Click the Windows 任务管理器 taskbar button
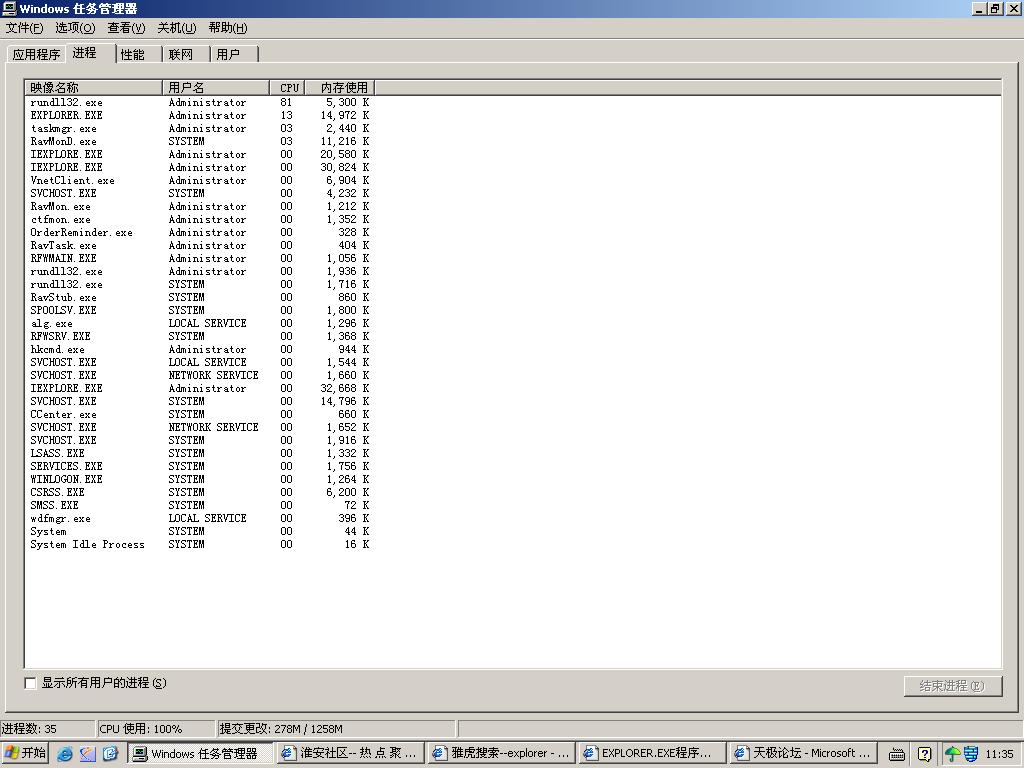 click(200, 753)
